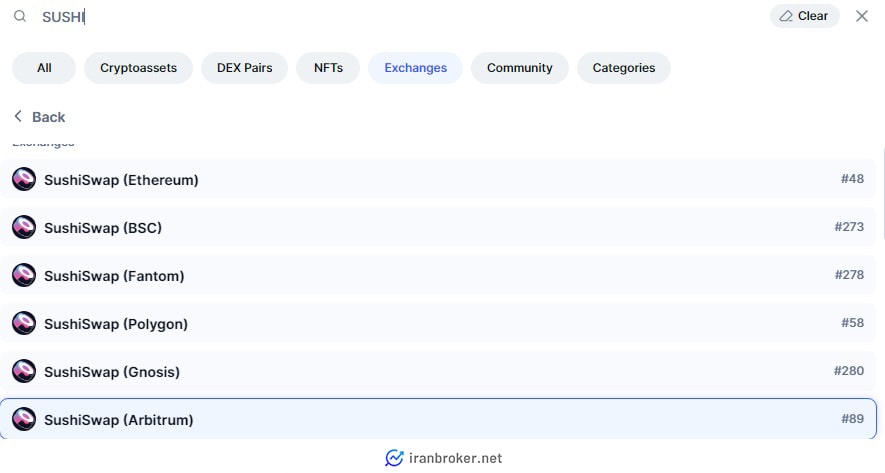Switch to the Cryptoassets filter
The height and width of the screenshot is (473, 885).
click(x=138, y=68)
